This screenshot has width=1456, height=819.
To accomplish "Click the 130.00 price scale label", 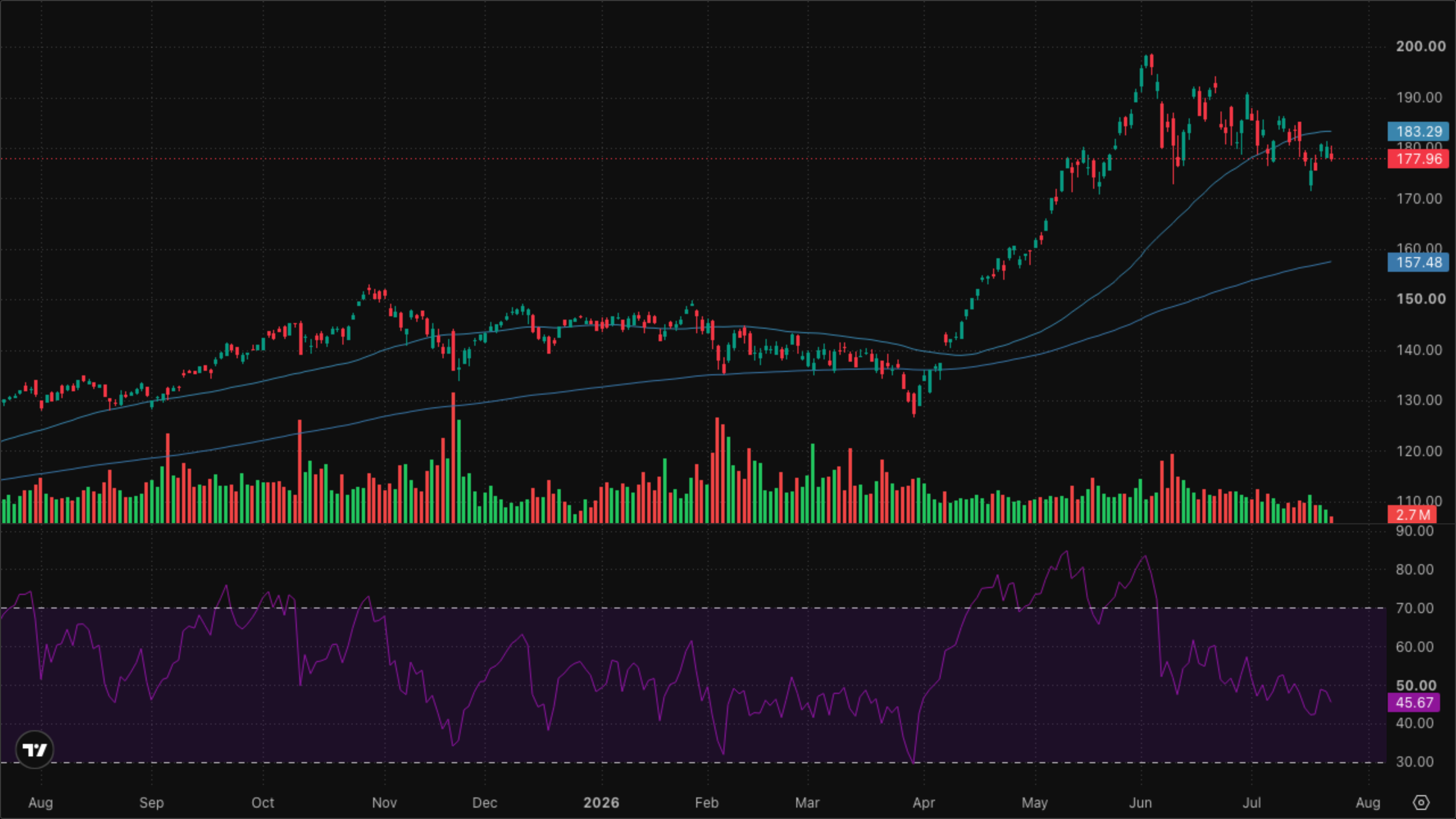I will tap(1419, 400).
